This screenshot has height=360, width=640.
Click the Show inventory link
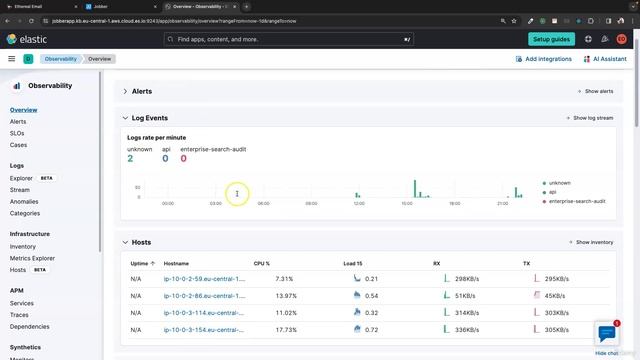coord(591,242)
